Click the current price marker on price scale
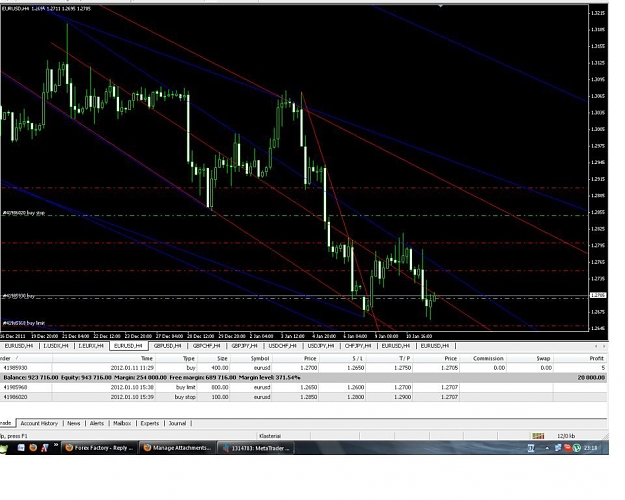The height and width of the screenshot is (500, 625). click(597, 295)
